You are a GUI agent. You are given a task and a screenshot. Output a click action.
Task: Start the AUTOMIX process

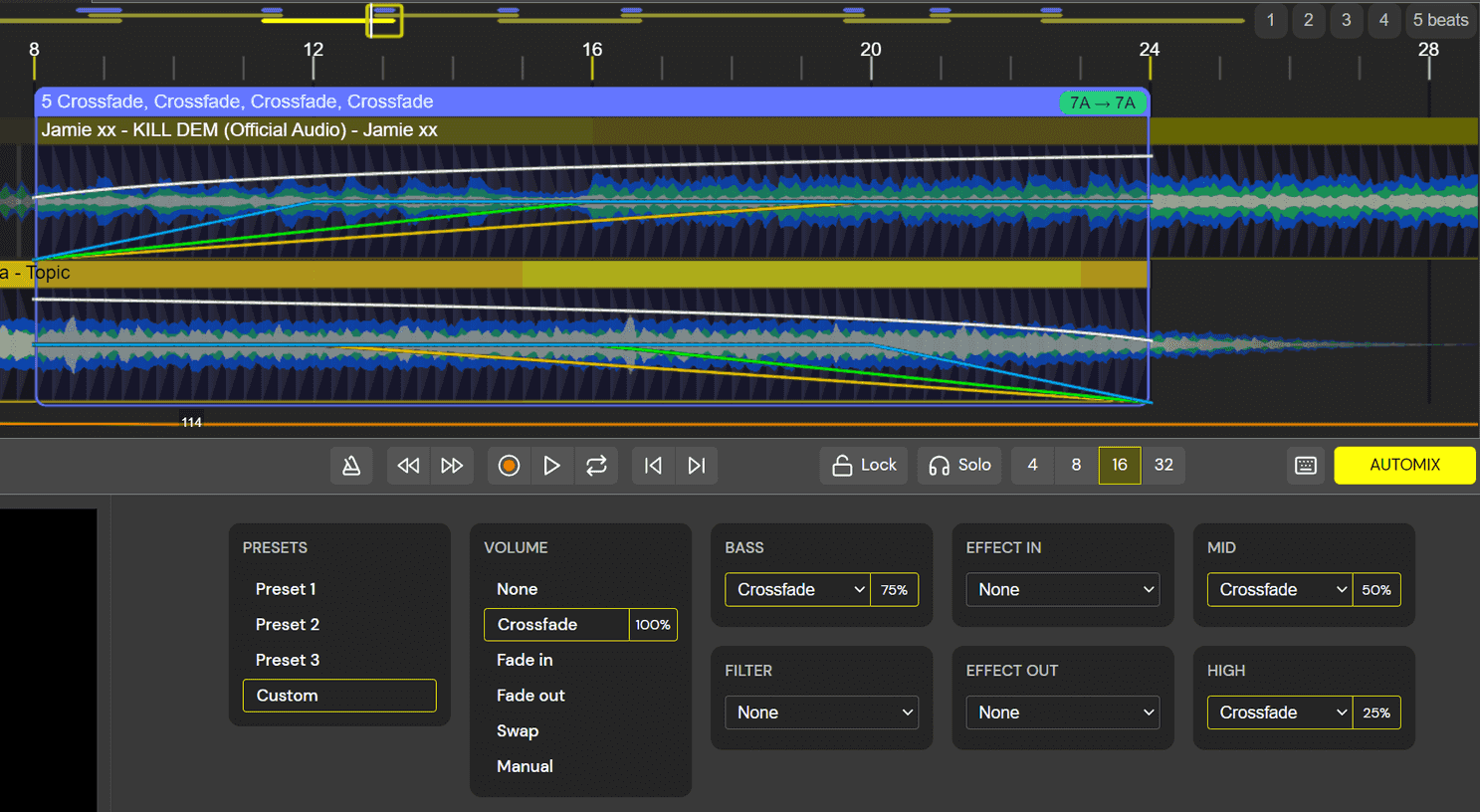pos(1404,465)
